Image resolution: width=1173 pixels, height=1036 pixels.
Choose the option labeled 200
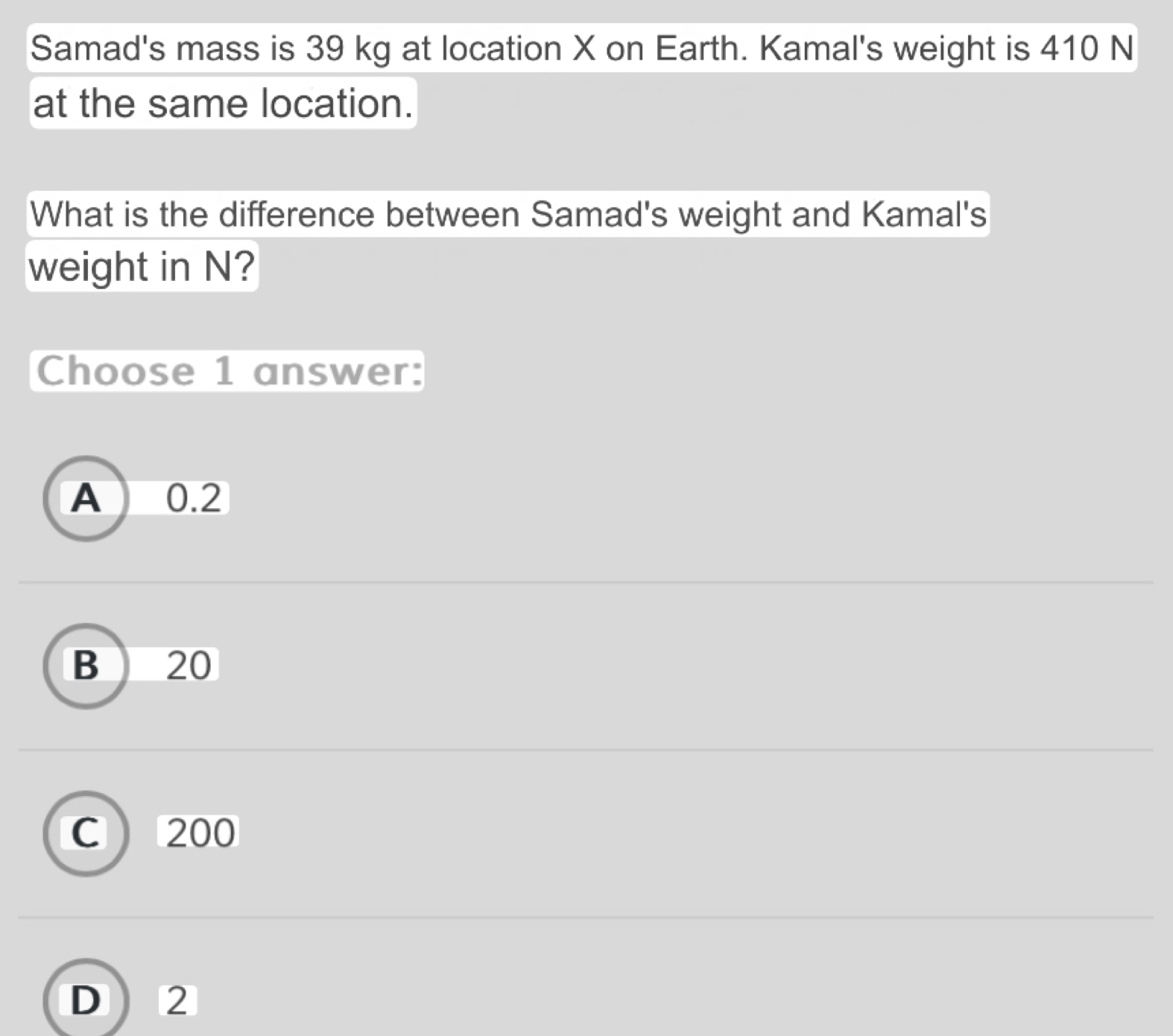(x=197, y=833)
